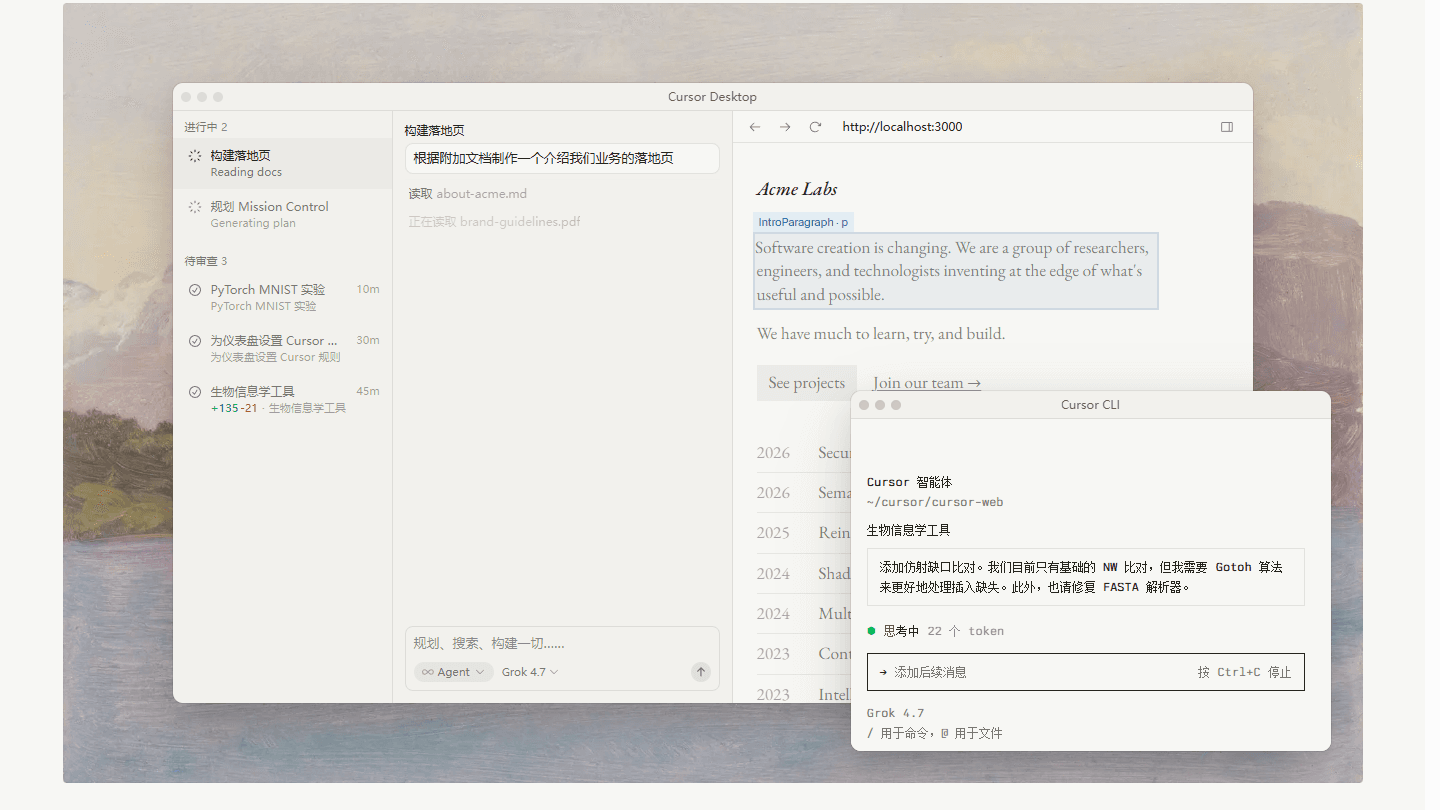Click the CLI prompt box about Gotoh 算法
Screen dimensions: 1440x810
[x=1086, y=577]
